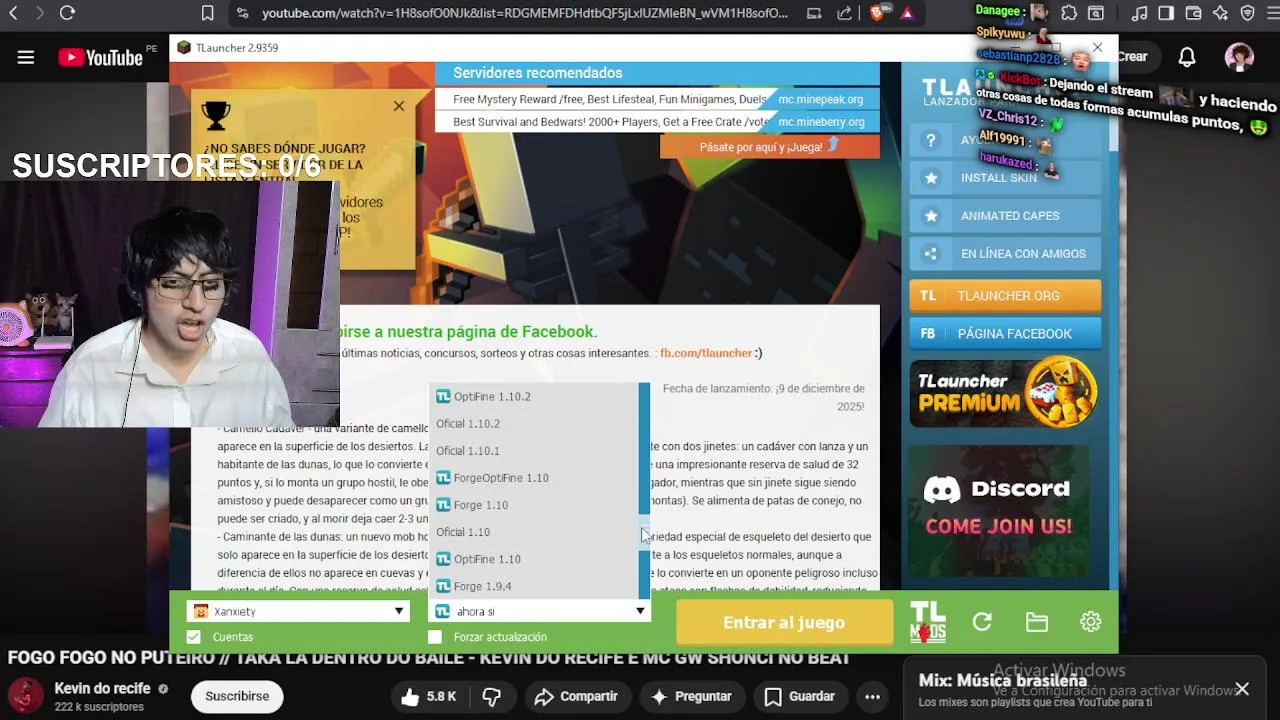Open TLauncher game folder icon
Screen dimensions: 1280x720
[x=1036, y=622]
